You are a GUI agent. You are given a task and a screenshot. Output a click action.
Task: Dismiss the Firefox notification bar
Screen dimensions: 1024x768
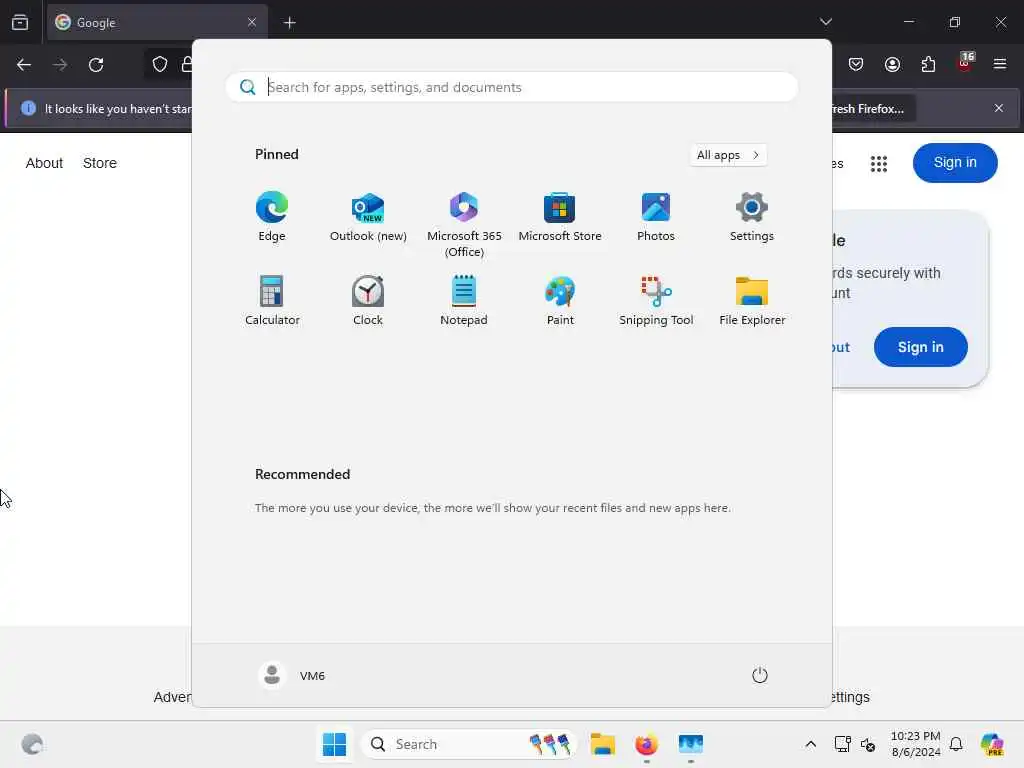point(999,108)
